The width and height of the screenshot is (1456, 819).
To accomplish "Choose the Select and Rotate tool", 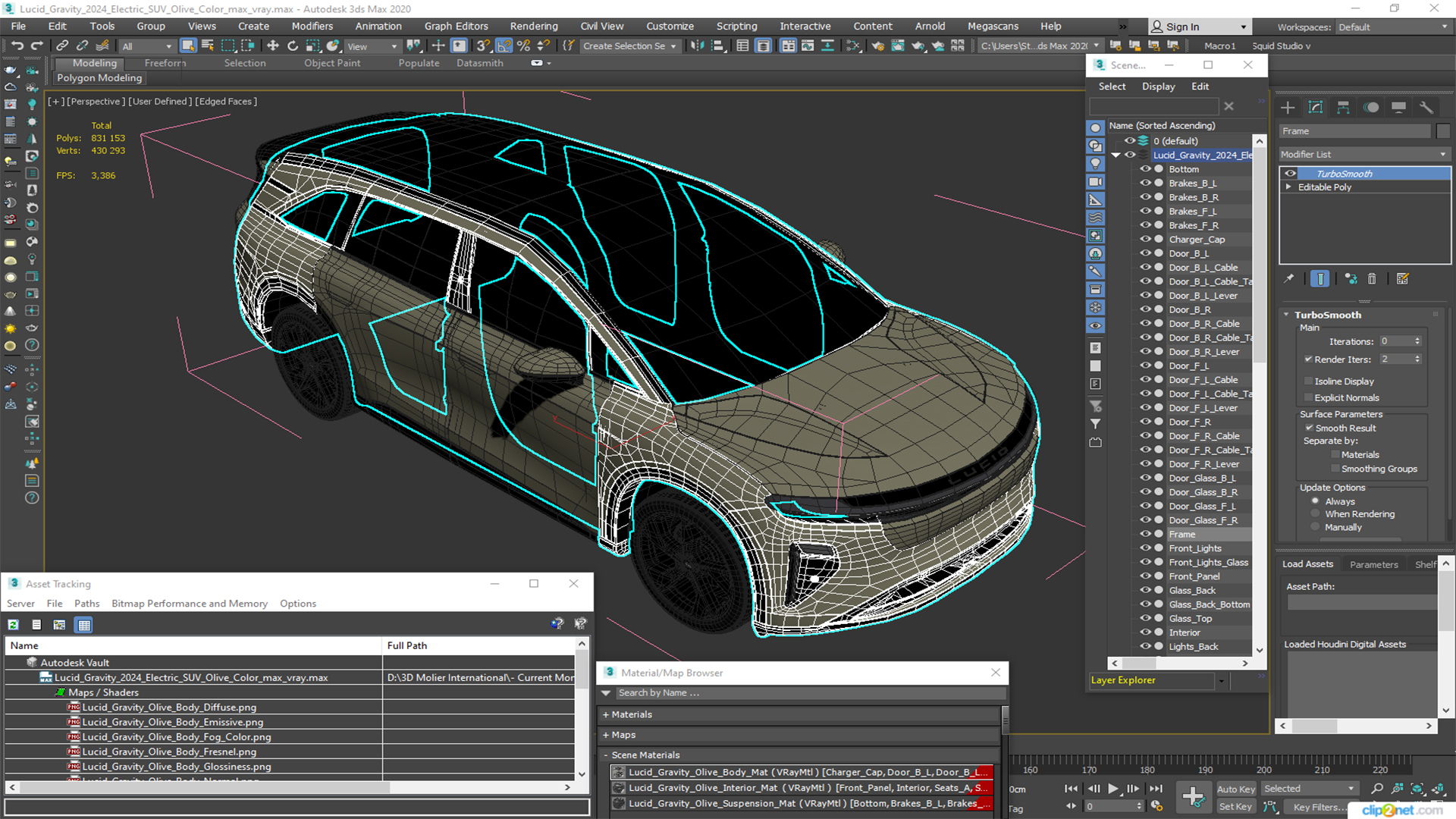I will (293, 46).
